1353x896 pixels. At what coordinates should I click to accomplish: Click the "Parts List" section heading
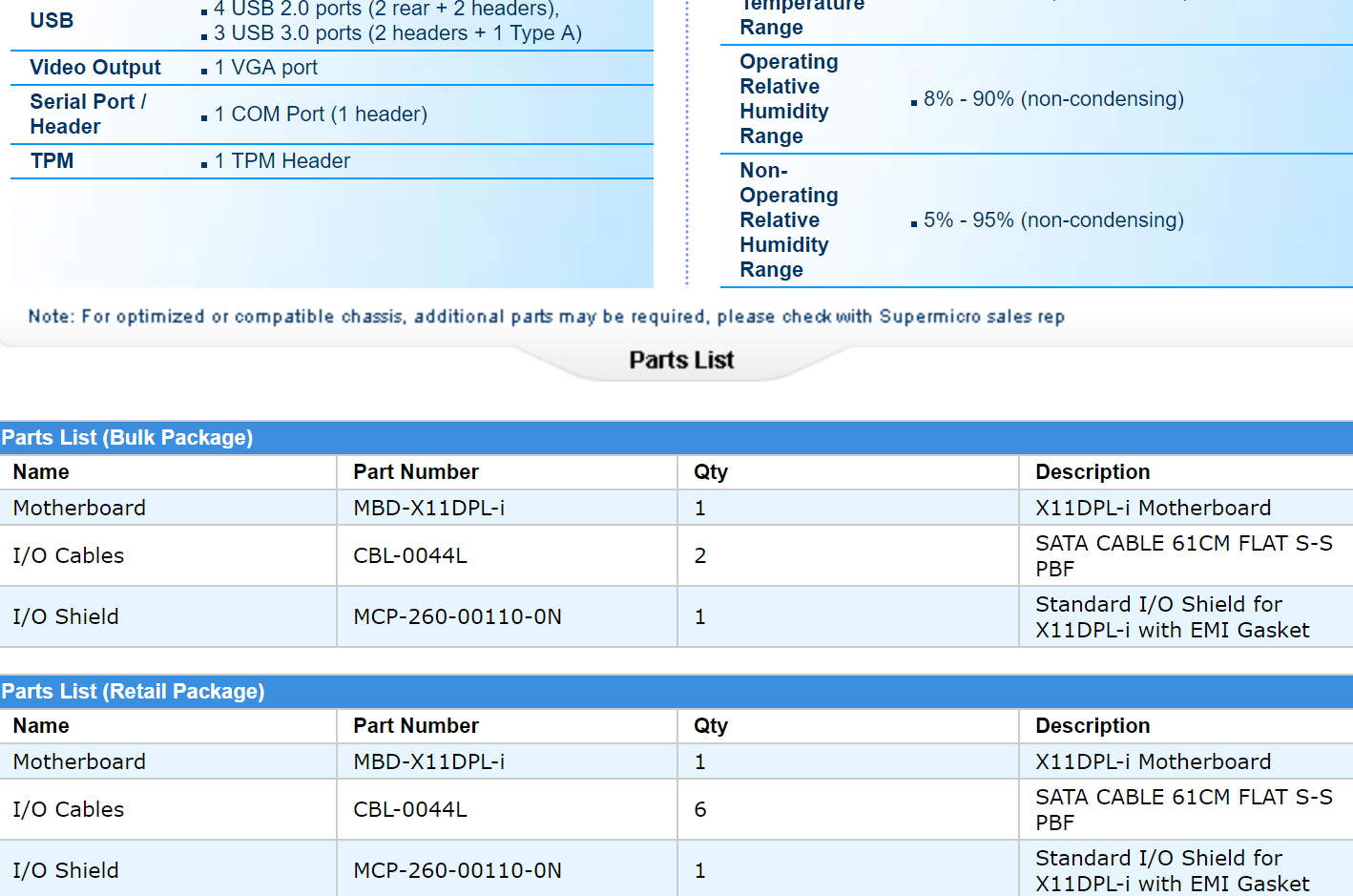coord(681,361)
